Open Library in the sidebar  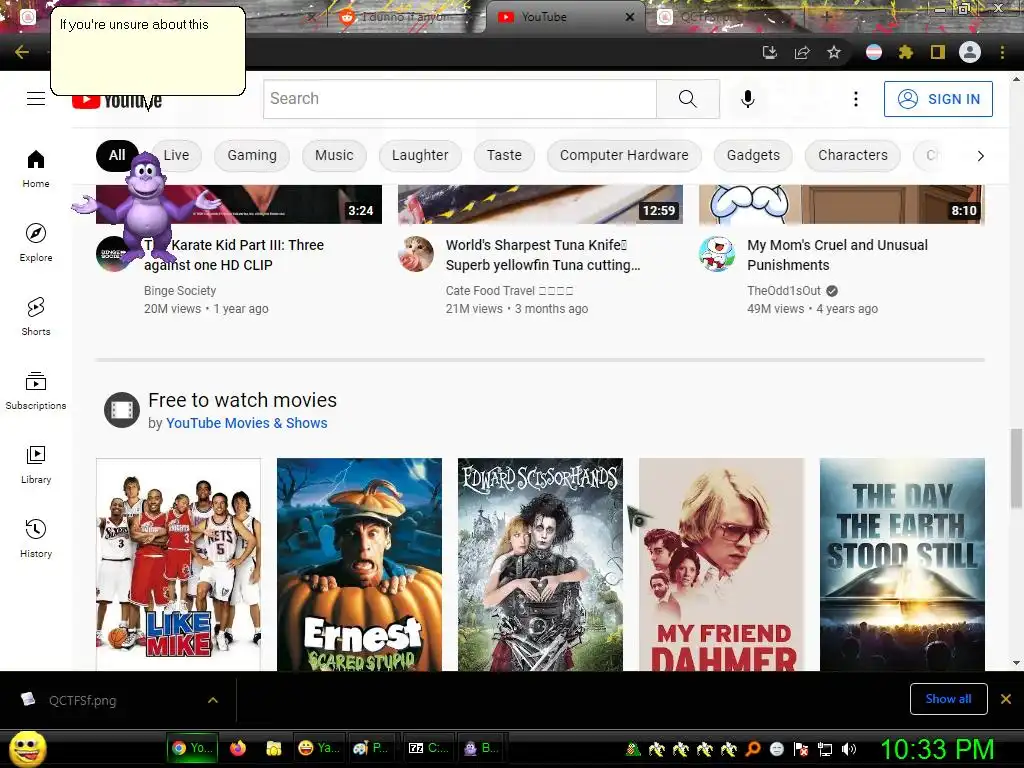[36, 464]
